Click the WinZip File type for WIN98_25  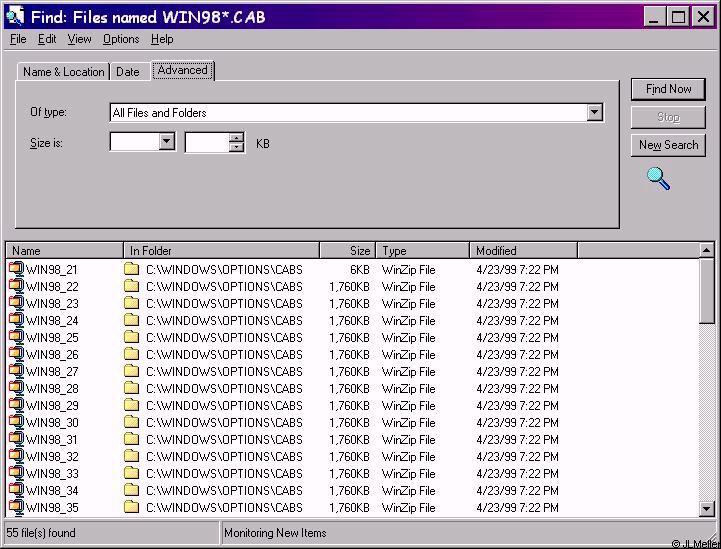pos(408,337)
